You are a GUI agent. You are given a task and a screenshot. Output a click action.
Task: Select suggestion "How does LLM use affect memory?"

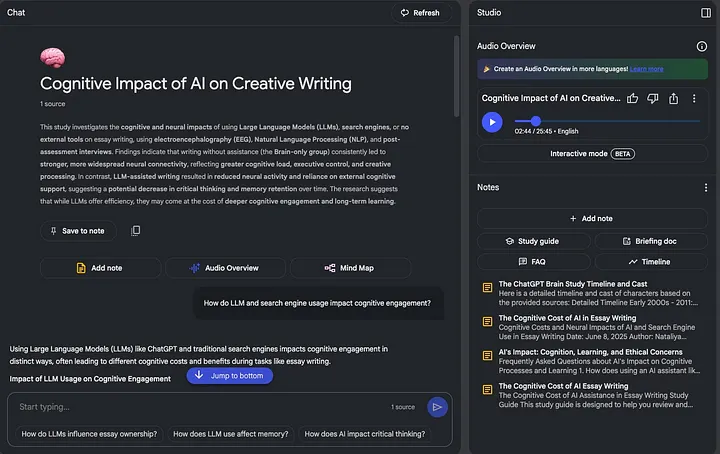pyautogui.click(x=230, y=434)
